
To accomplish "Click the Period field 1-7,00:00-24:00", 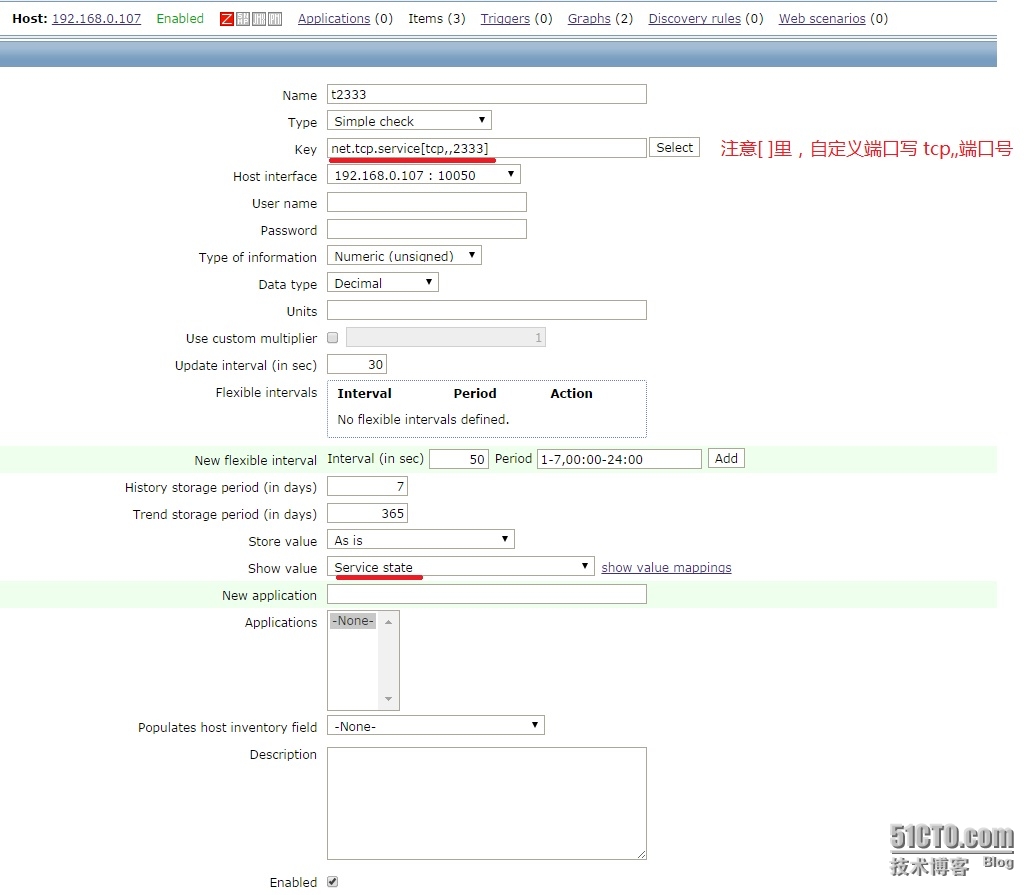I will point(619,459).
